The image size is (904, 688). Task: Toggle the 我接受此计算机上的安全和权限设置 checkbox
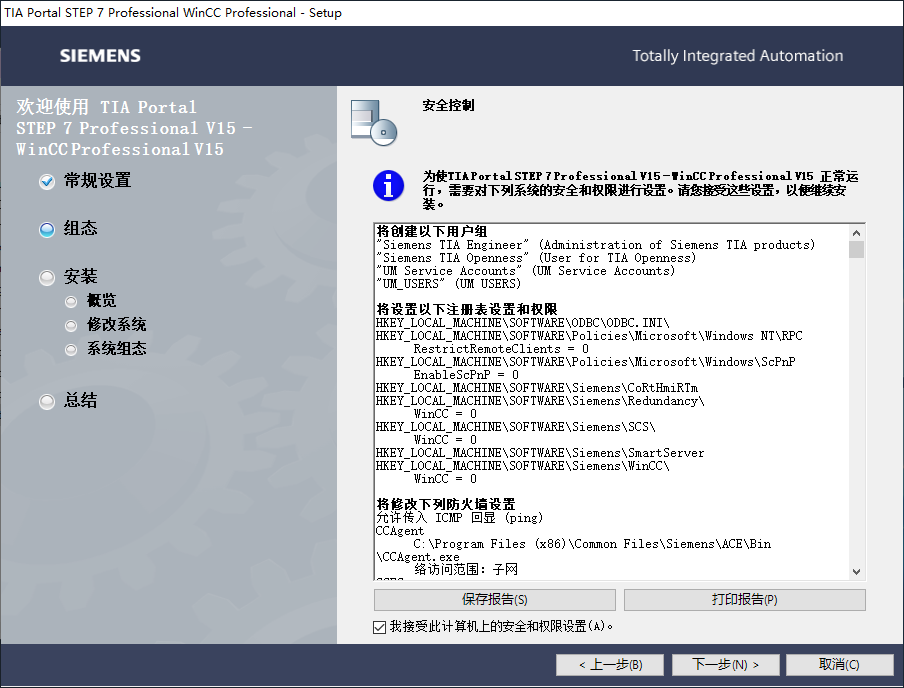pyautogui.click(x=379, y=627)
